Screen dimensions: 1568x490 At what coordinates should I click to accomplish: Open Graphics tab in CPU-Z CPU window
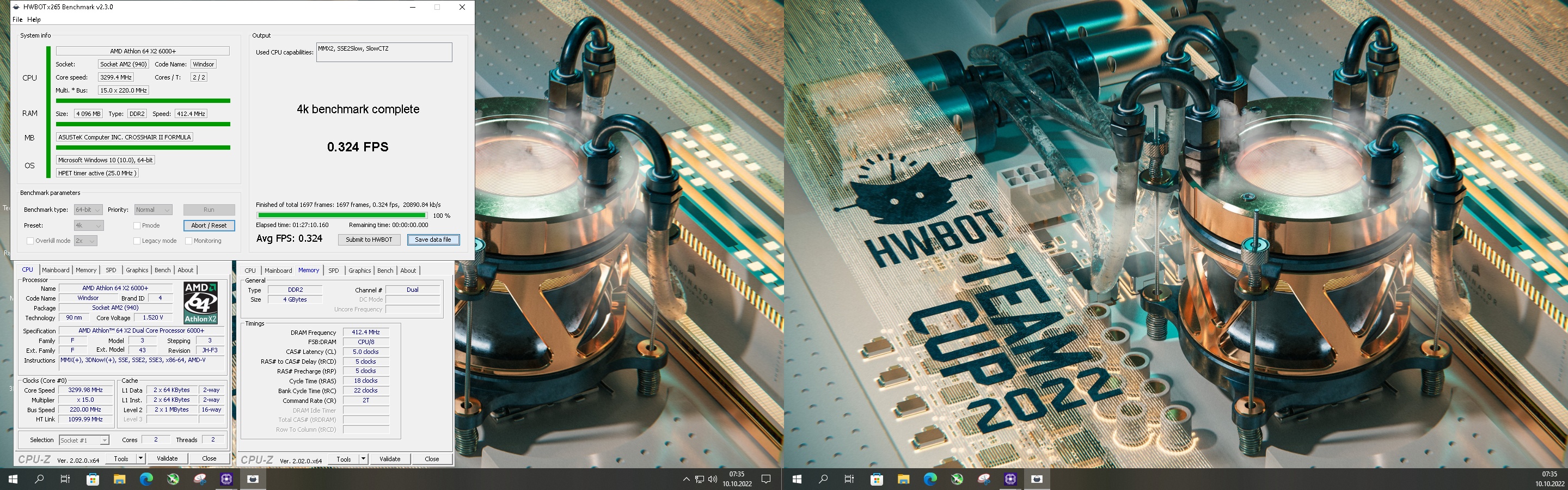pyautogui.click(x=137, y=270)
